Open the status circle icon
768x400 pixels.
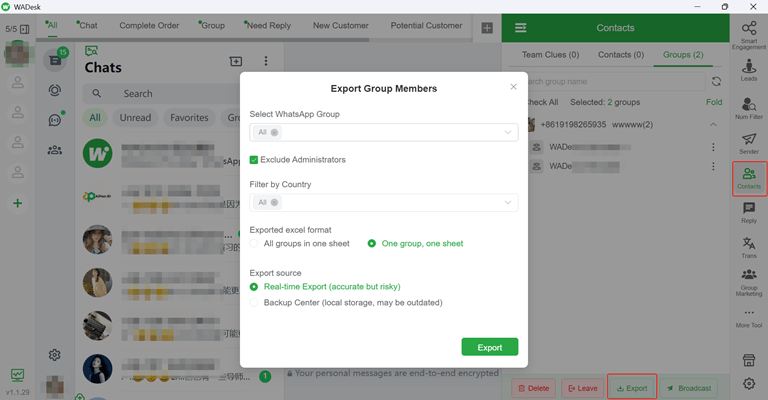[x=55, y=90]
